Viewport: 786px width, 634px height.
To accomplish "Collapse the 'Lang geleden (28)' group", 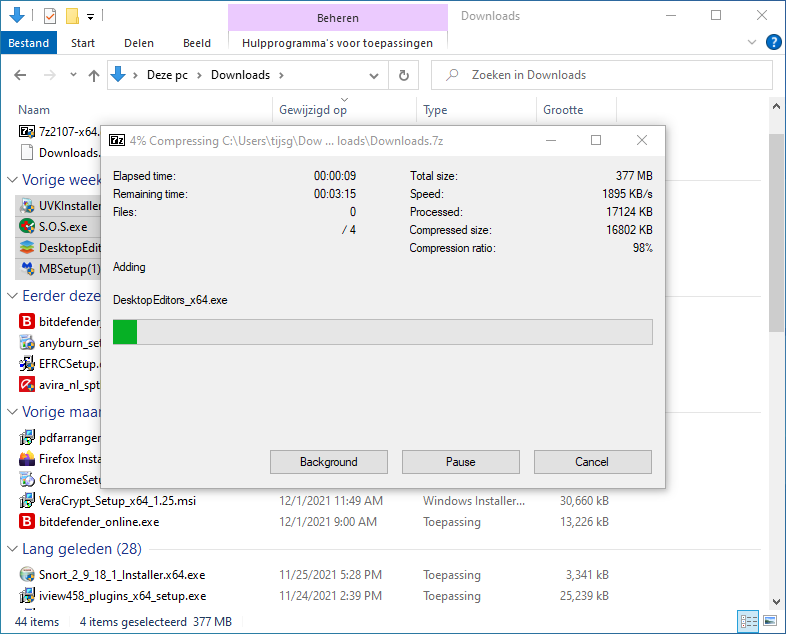I will (x=13, y=549).
